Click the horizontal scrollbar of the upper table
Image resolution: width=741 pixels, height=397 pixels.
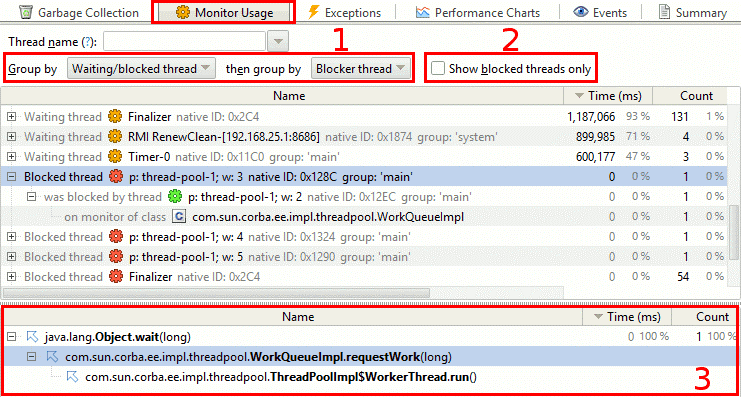[x=215, y=293]
